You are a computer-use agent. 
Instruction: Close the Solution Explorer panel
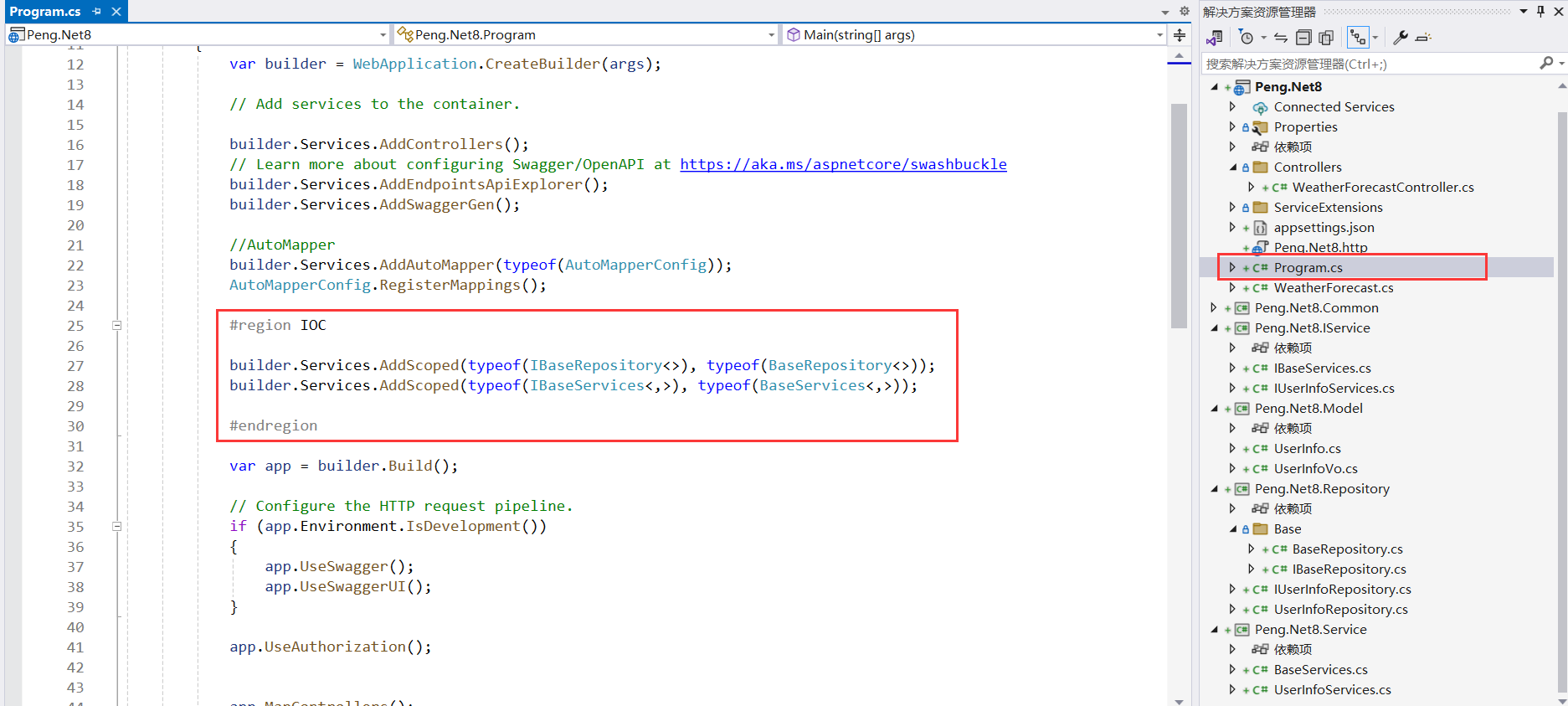pyautogui.click(x=1558, y=12)
